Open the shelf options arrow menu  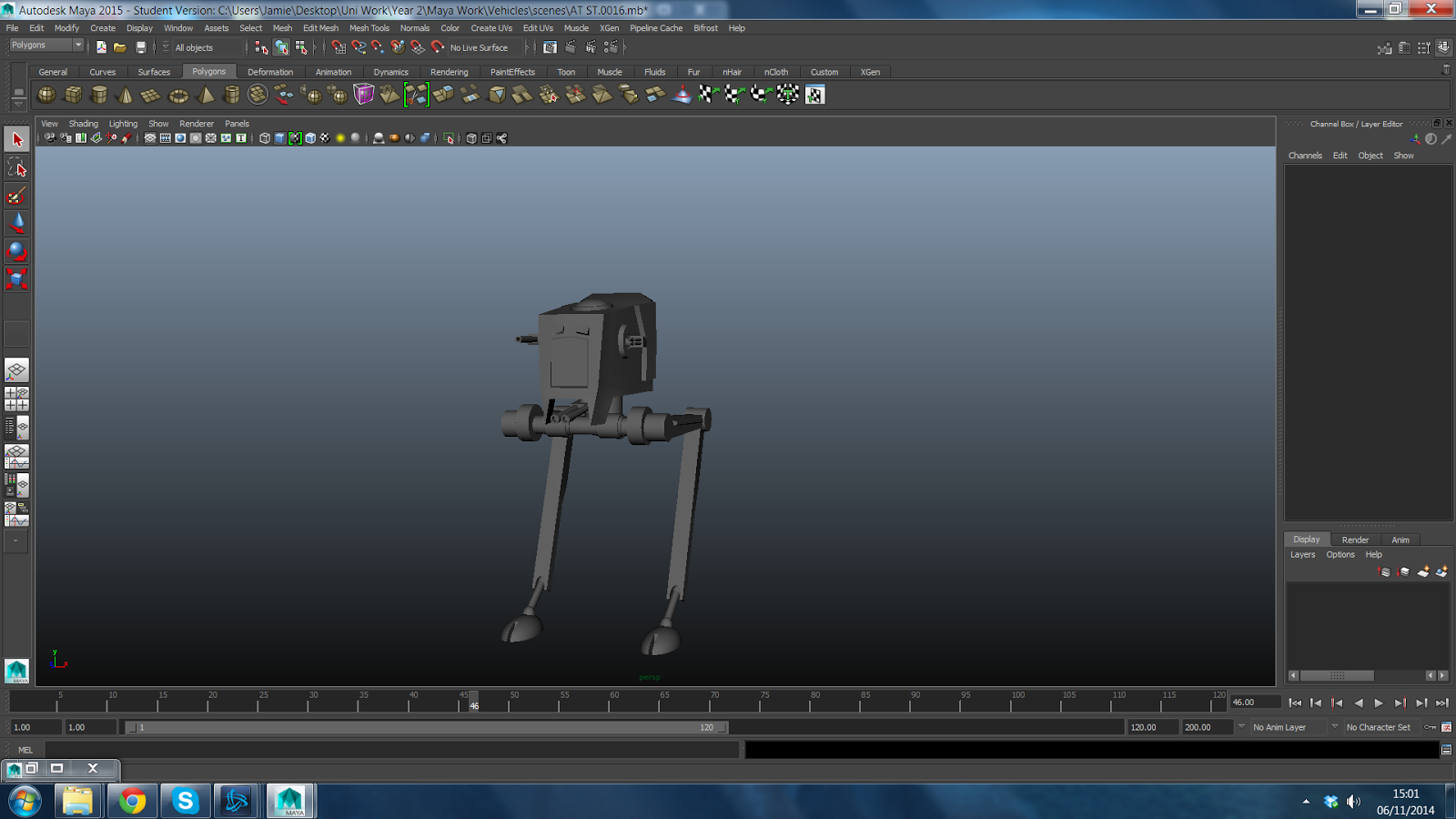pos(18,104)
